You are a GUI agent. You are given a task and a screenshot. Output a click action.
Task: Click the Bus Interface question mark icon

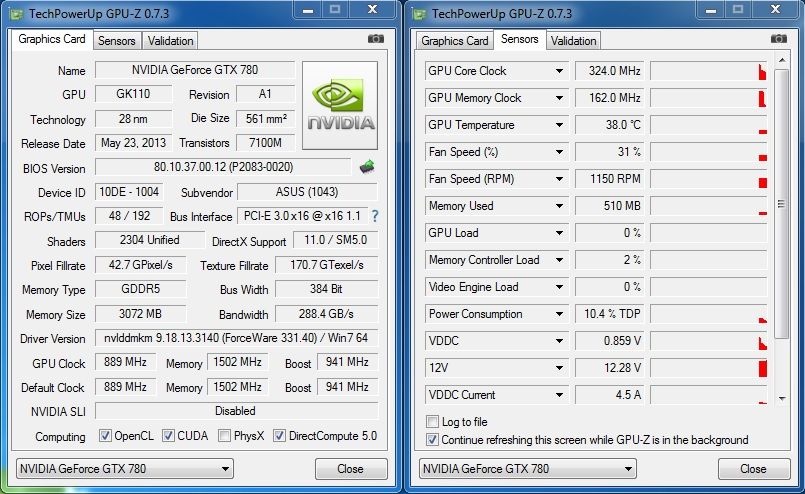click(375, 216)
